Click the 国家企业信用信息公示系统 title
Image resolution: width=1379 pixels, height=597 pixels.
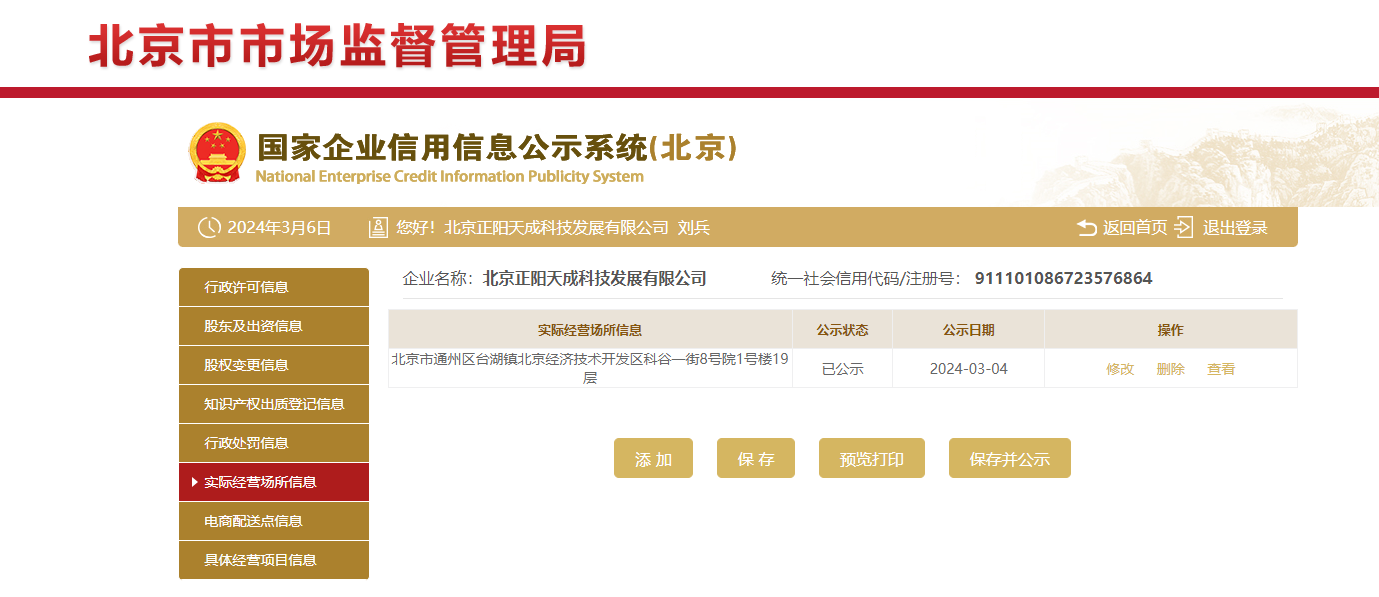[497, 148]
